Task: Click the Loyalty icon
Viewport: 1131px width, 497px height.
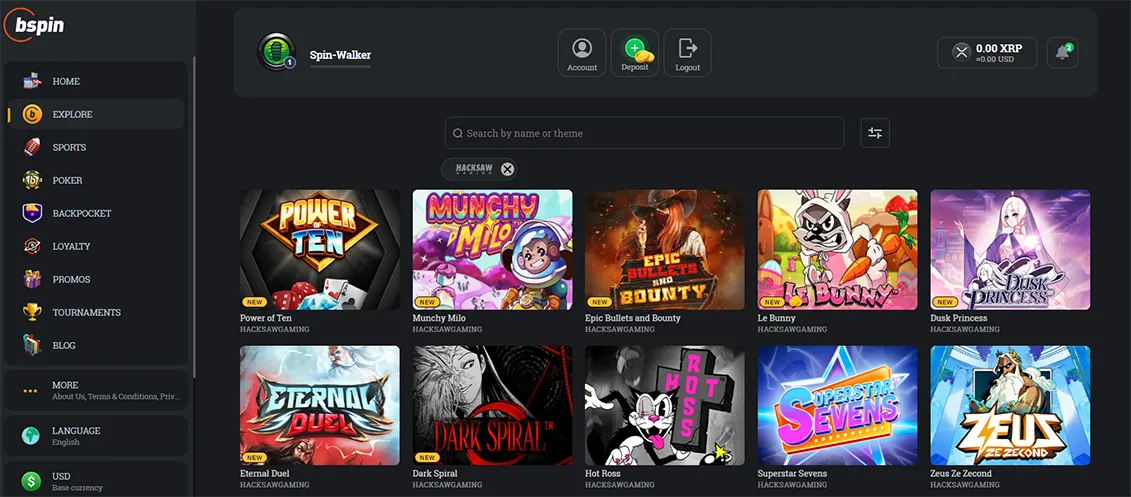Action: [x=32, y=246]
